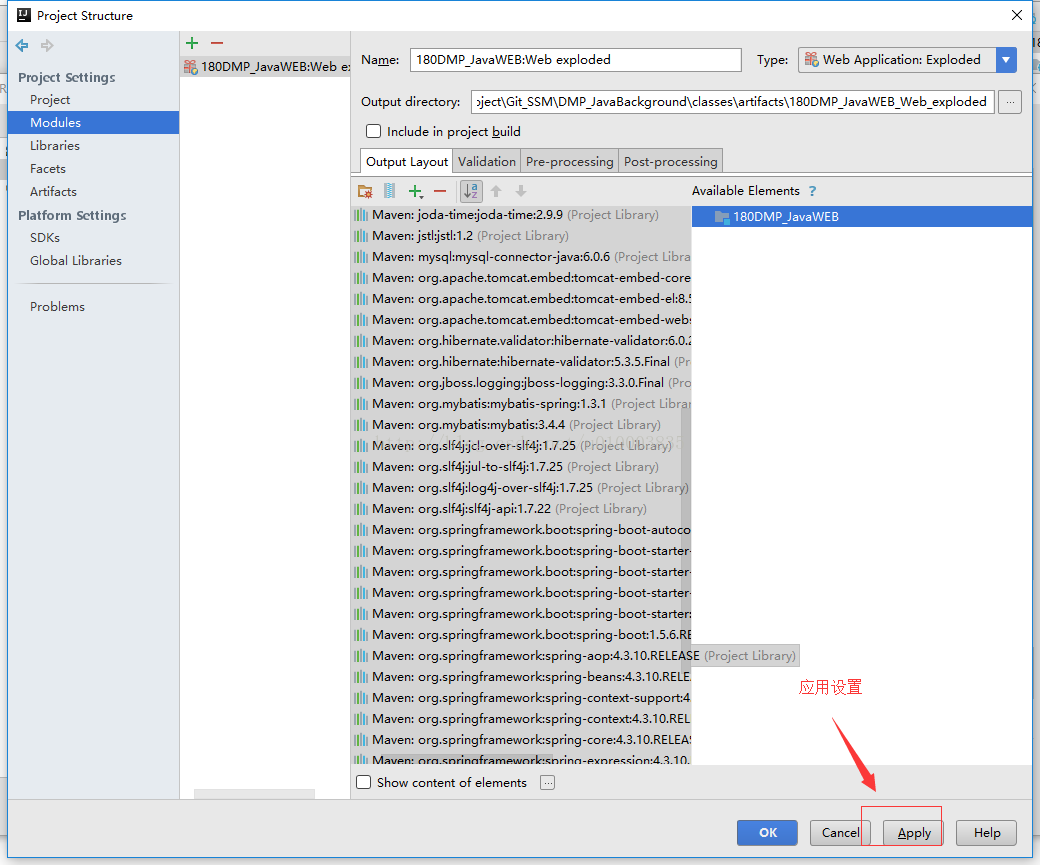Close the Project Structure dialog
The width and height of the screenshot is (1040, 865).
click(x=1016, y=15)
